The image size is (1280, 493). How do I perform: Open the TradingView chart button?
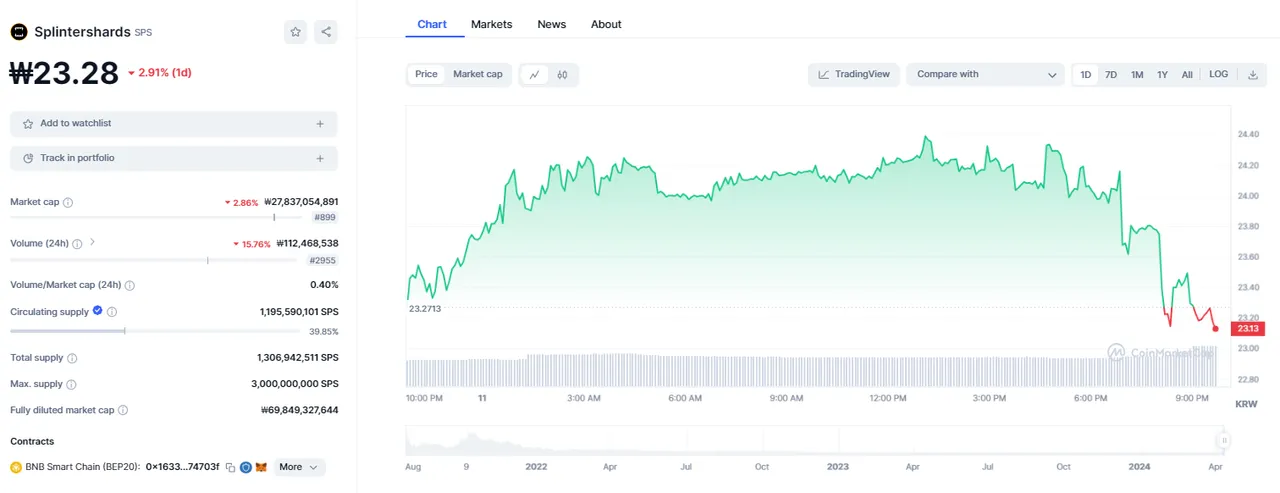(x=854, y=74)
